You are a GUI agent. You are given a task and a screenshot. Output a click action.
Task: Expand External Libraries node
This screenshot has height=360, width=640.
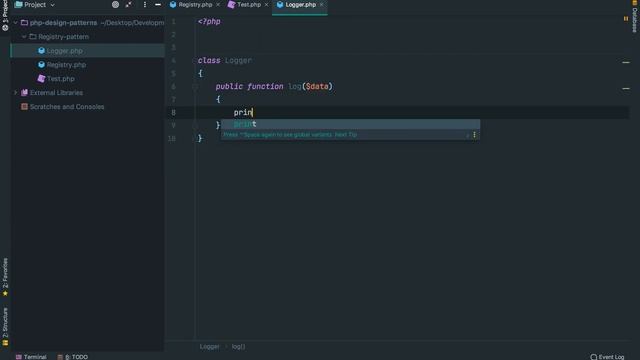[16, 93]
